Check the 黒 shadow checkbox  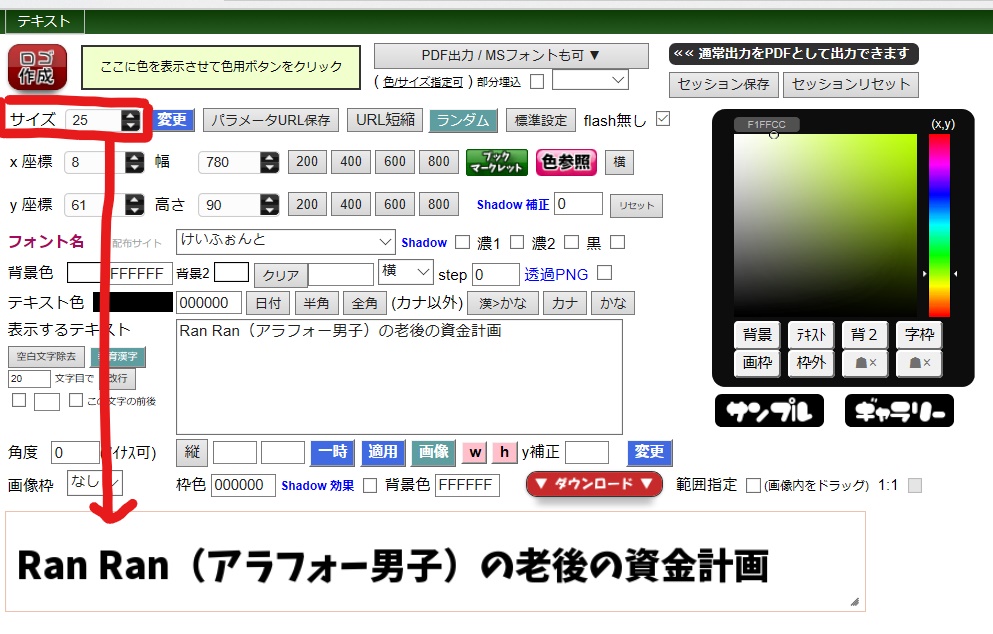pos(617,242)
